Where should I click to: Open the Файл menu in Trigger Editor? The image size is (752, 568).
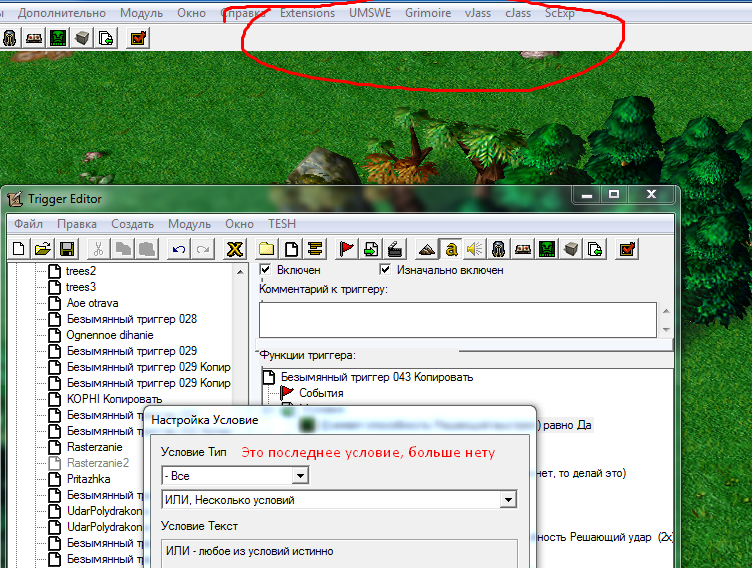tap(28, 224)
